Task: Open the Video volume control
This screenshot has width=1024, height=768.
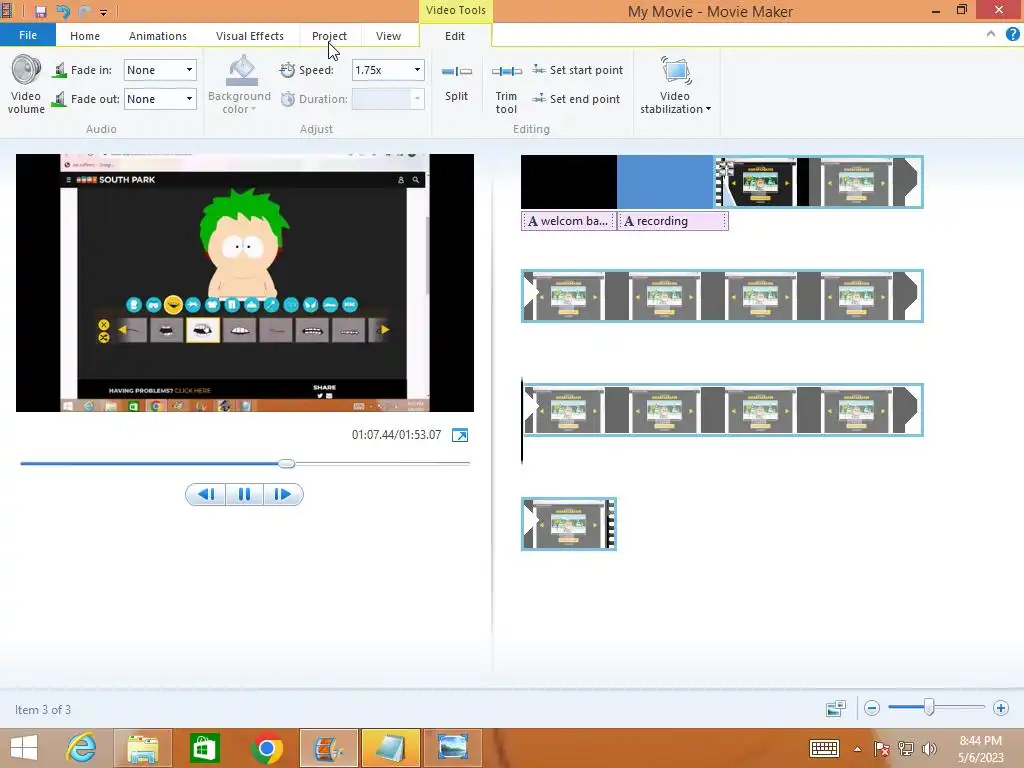Action: tap(26, 84)
